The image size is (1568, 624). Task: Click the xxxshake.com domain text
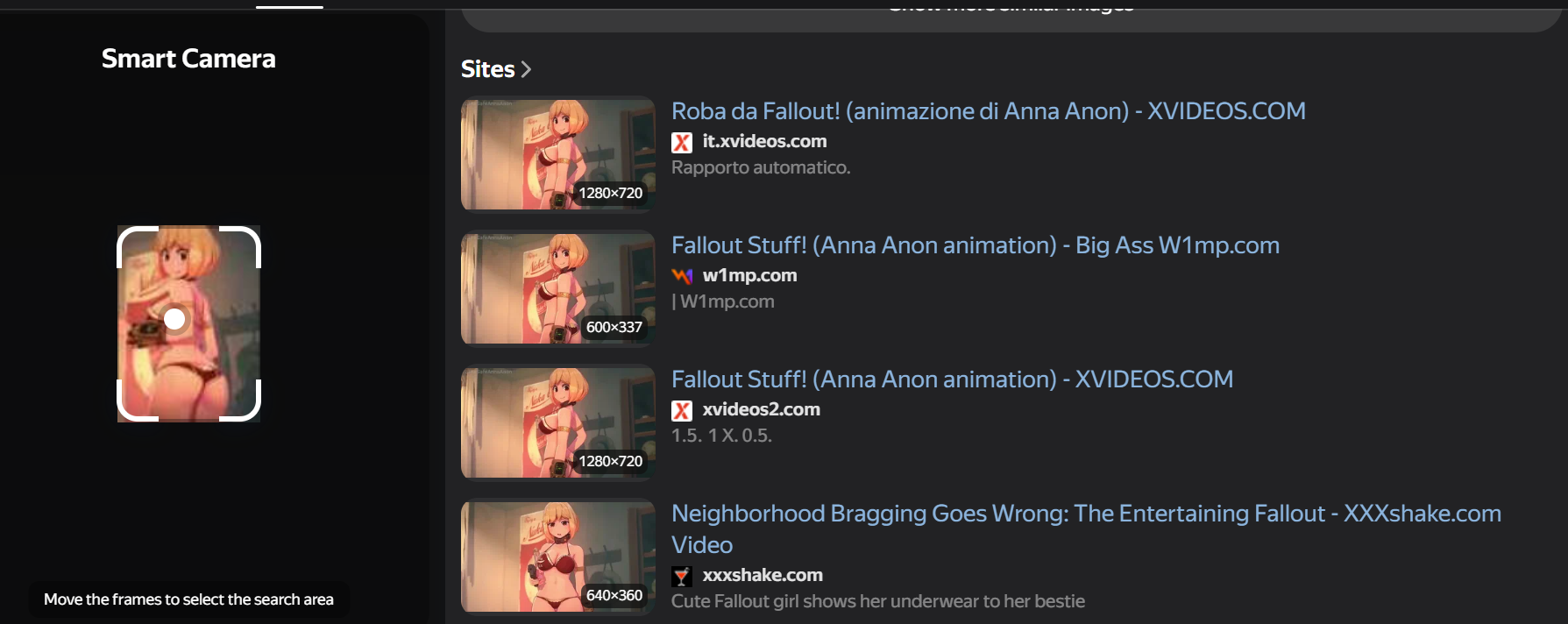763,575
